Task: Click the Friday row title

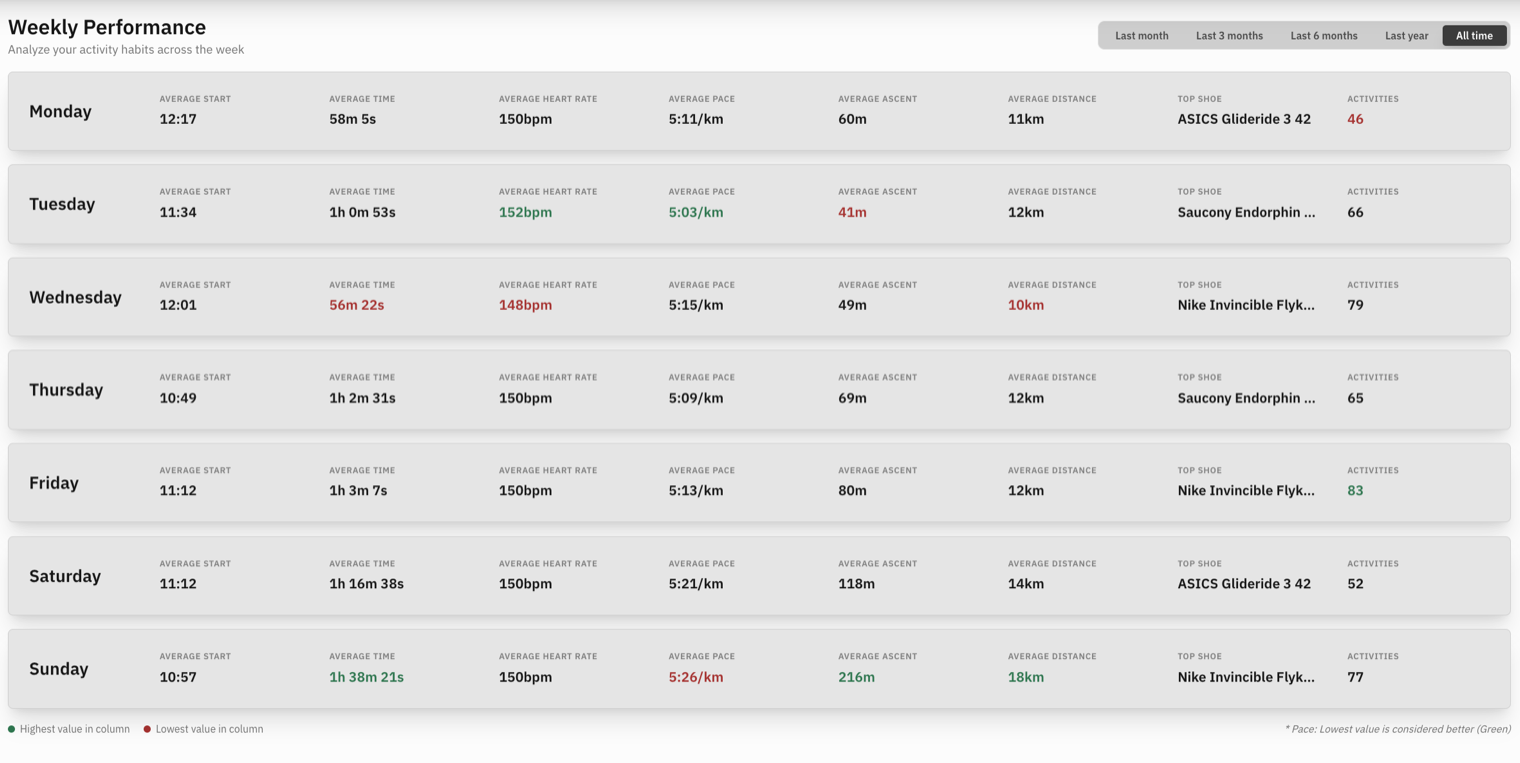Action: point(54,483)
